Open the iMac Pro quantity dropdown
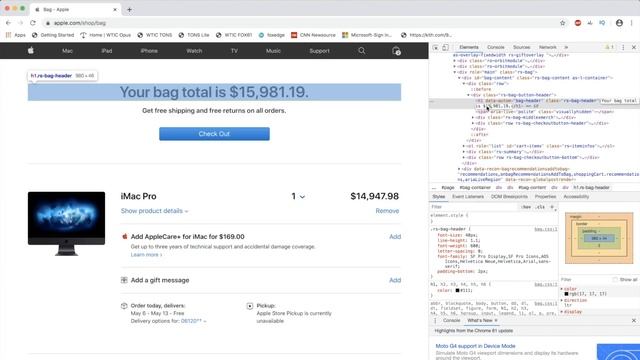This screenshot has height=360, width=640. click(x=298, y=196)
